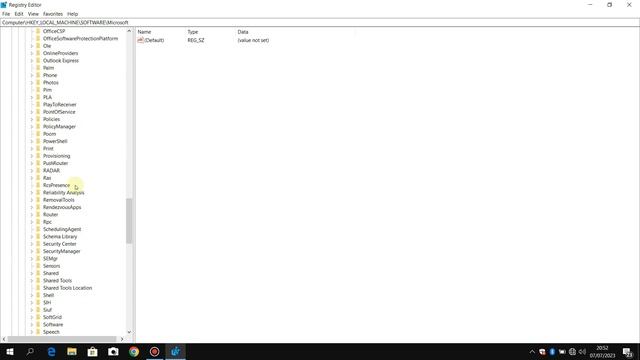Click the folder icon beside Outlook Express
This screenshot has width=640, height=360.
(x=38, y=60)
